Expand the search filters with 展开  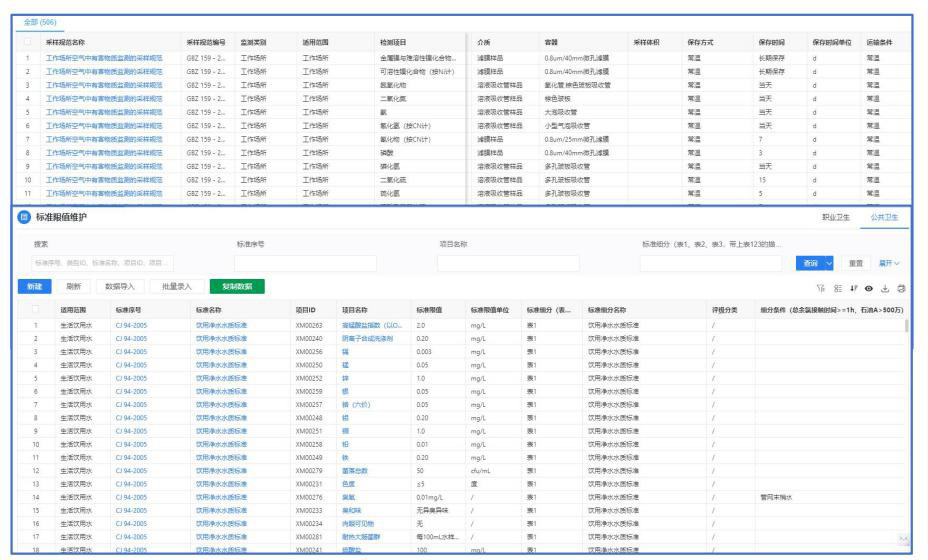pyautogui.click(x=889, y=263)
